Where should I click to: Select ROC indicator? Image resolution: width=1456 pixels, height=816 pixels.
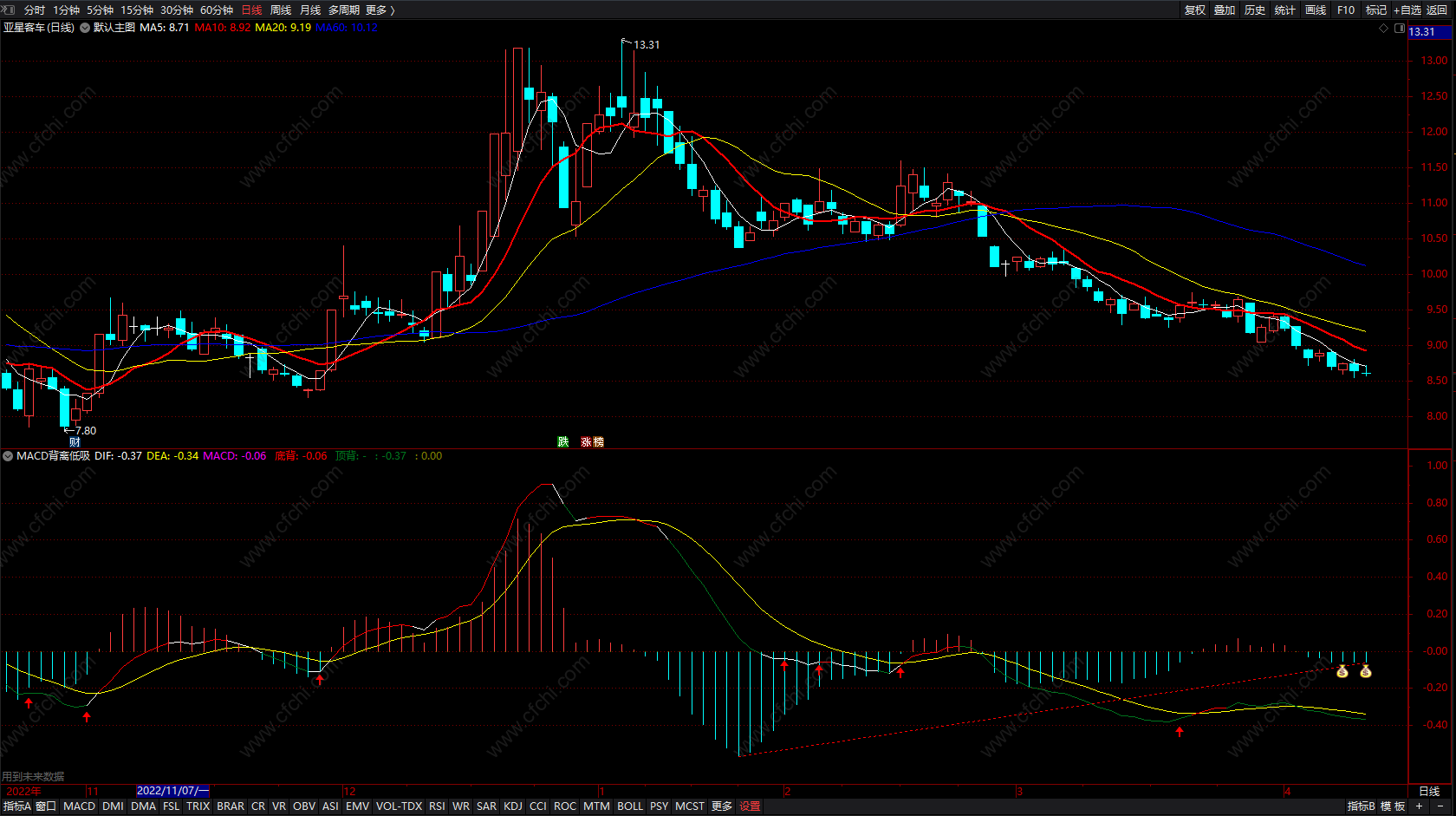pos(565,806)
